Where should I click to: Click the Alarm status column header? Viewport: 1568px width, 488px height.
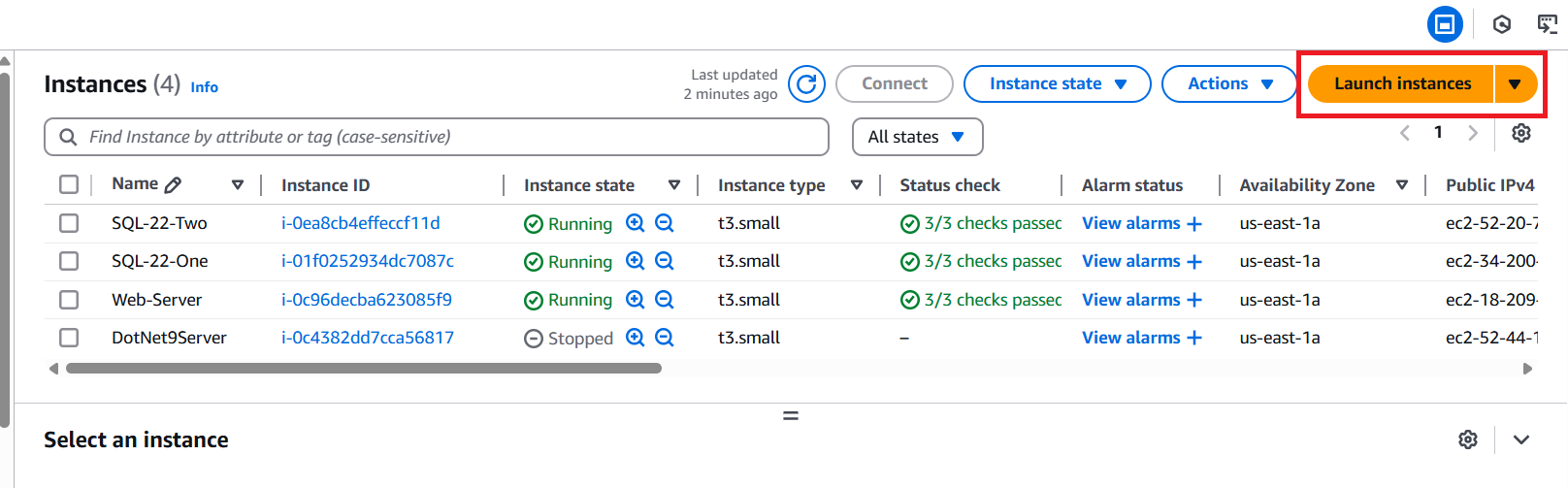pyautogui.click(x=1132, y=185)
